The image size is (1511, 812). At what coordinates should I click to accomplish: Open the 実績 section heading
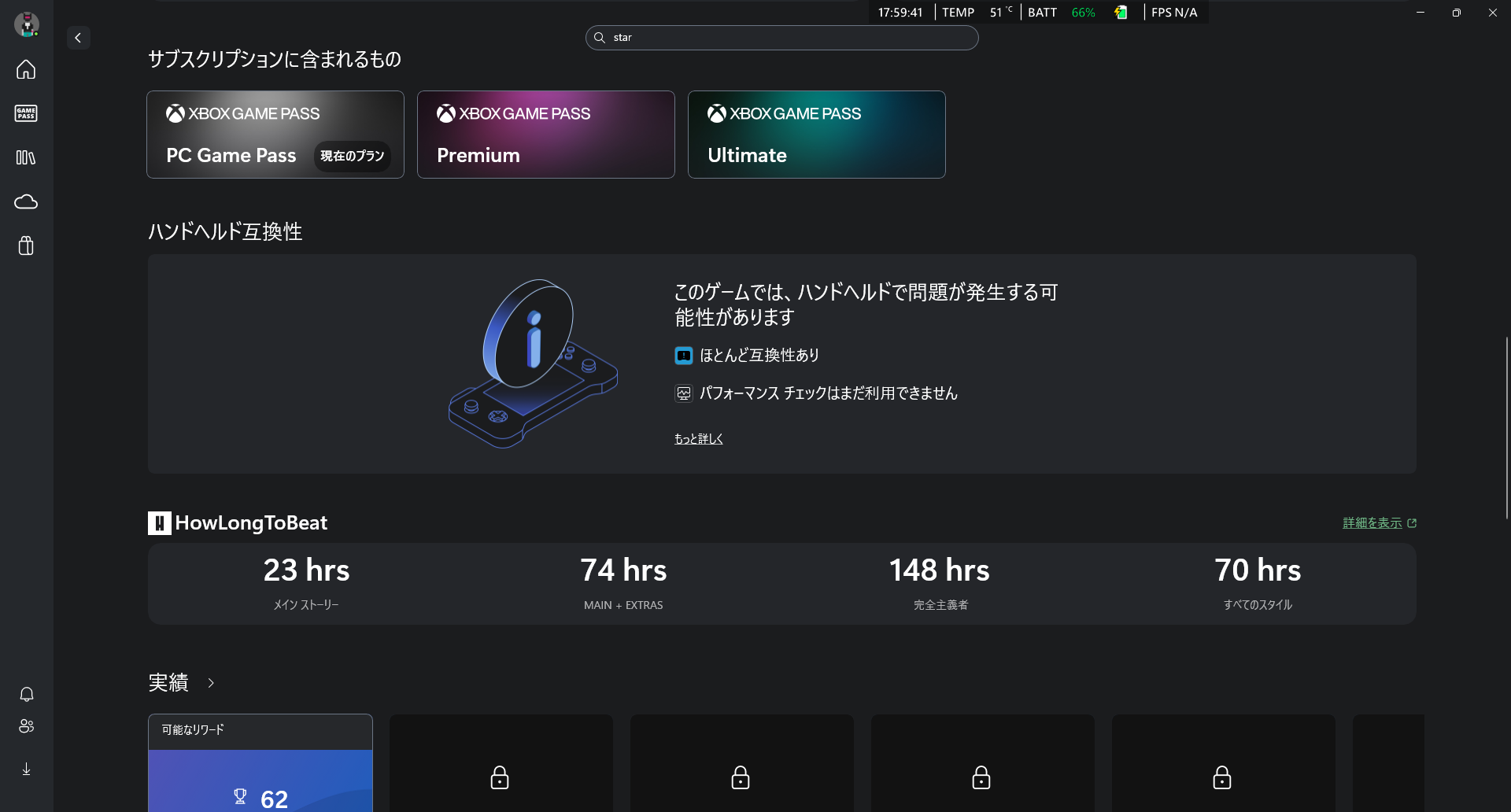coord(168,682)
